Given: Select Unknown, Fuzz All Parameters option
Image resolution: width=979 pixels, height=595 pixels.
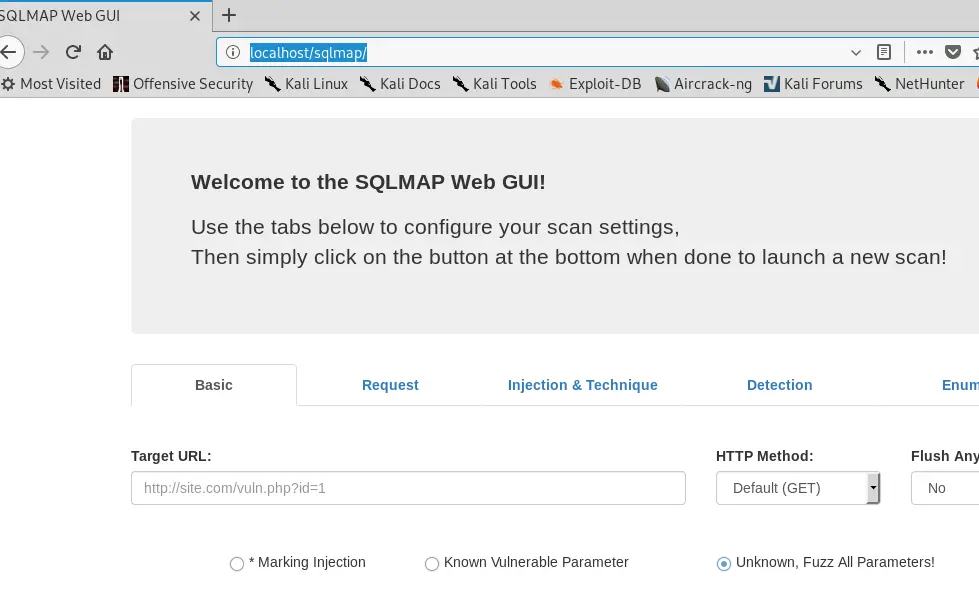Looking at the screenshot, I should point(724,564).
